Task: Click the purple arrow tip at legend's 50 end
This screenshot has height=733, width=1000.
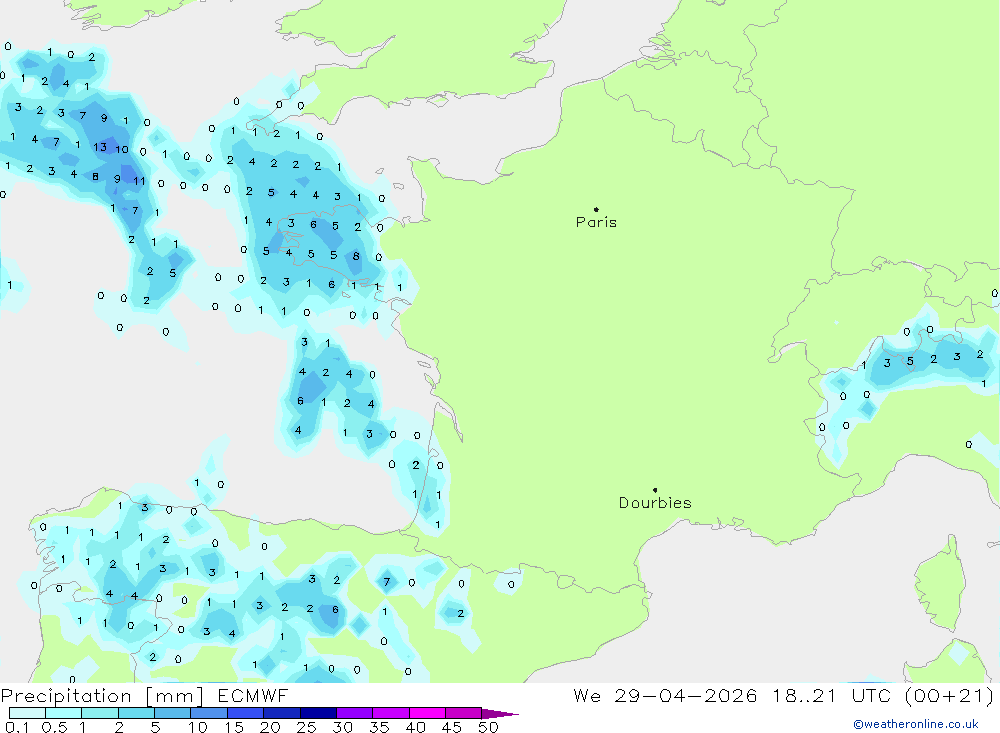Action: pyautogui.click(x=500, y=714)
